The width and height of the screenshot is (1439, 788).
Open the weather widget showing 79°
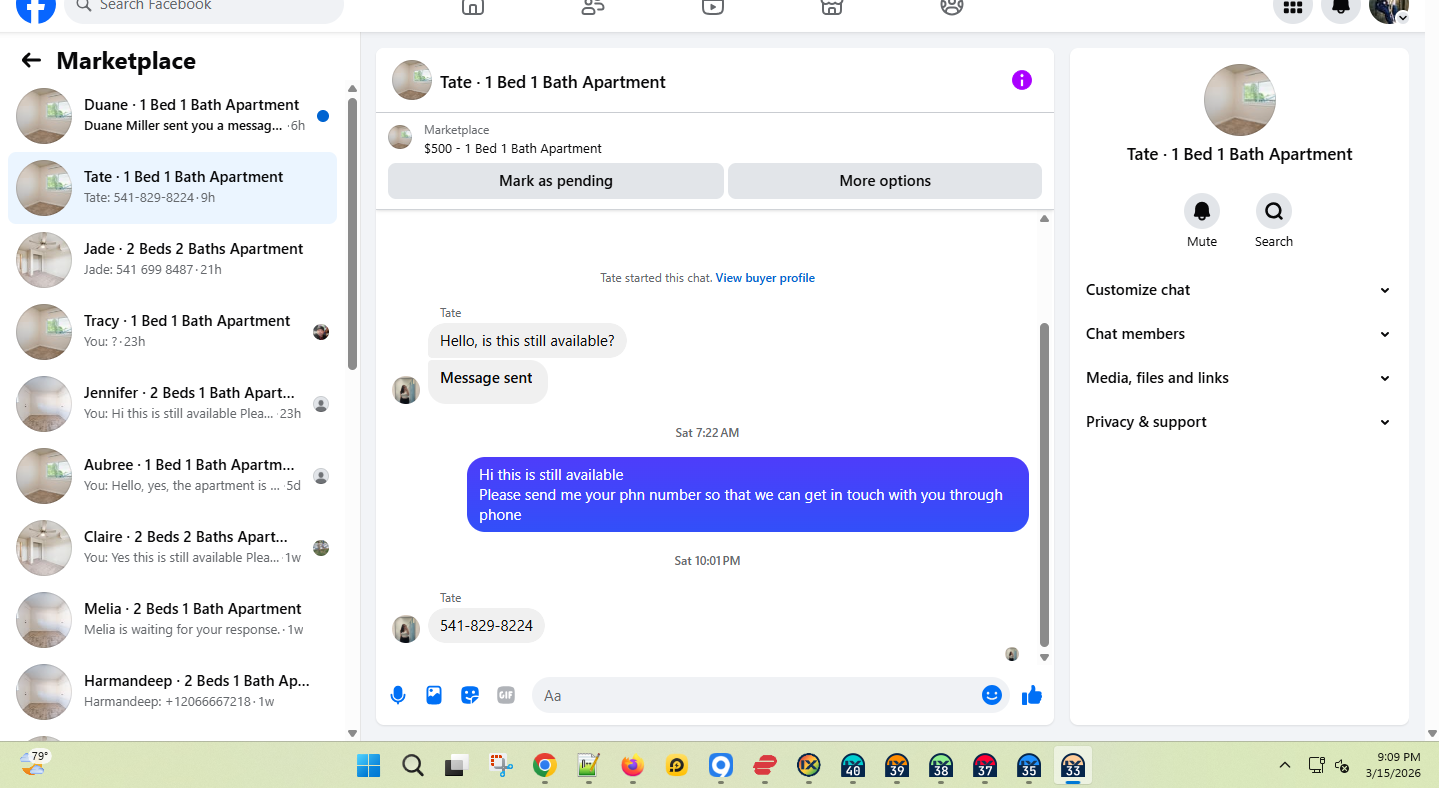tap(34, 765)
